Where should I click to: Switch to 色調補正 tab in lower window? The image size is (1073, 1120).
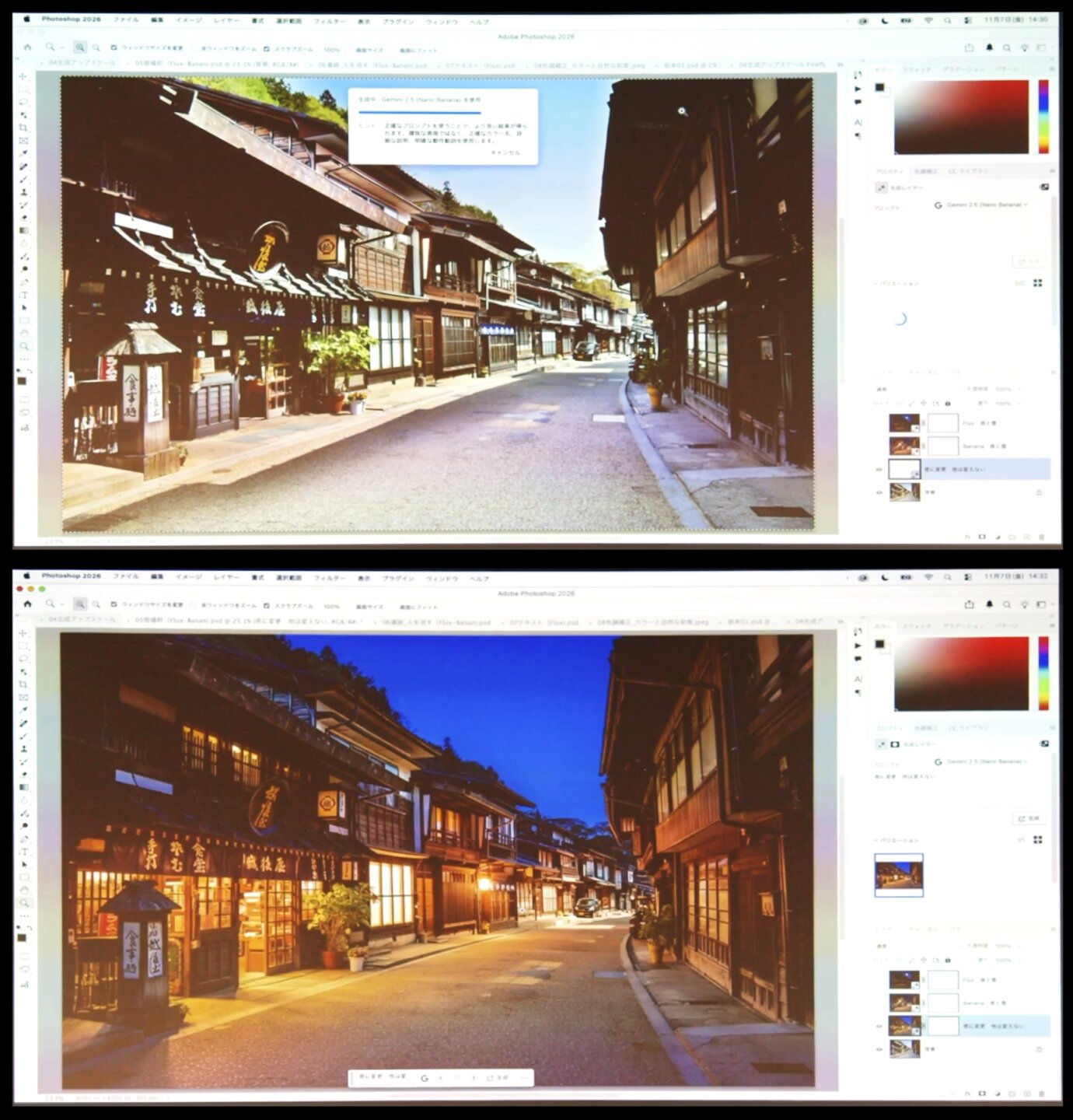[x=925, y=728]
